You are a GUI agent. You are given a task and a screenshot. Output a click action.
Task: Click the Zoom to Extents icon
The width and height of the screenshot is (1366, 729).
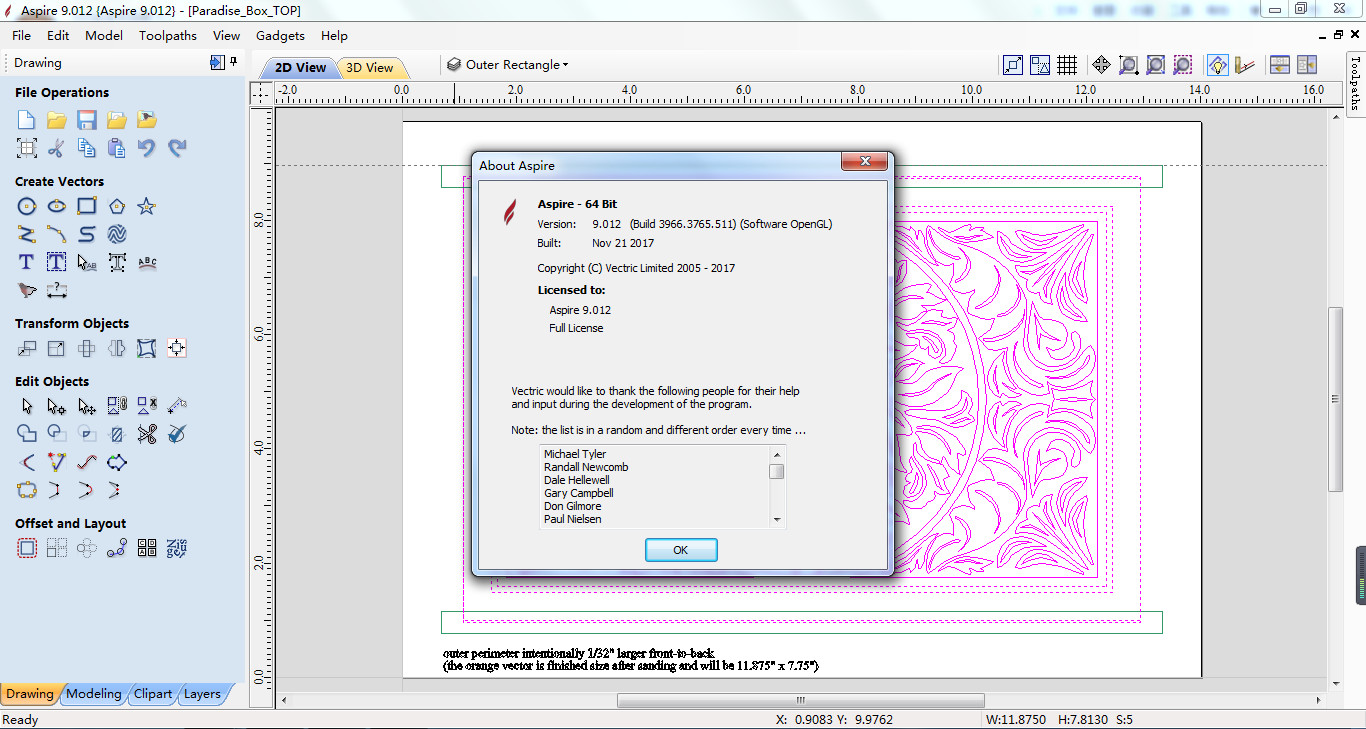tap(1155, 65)
